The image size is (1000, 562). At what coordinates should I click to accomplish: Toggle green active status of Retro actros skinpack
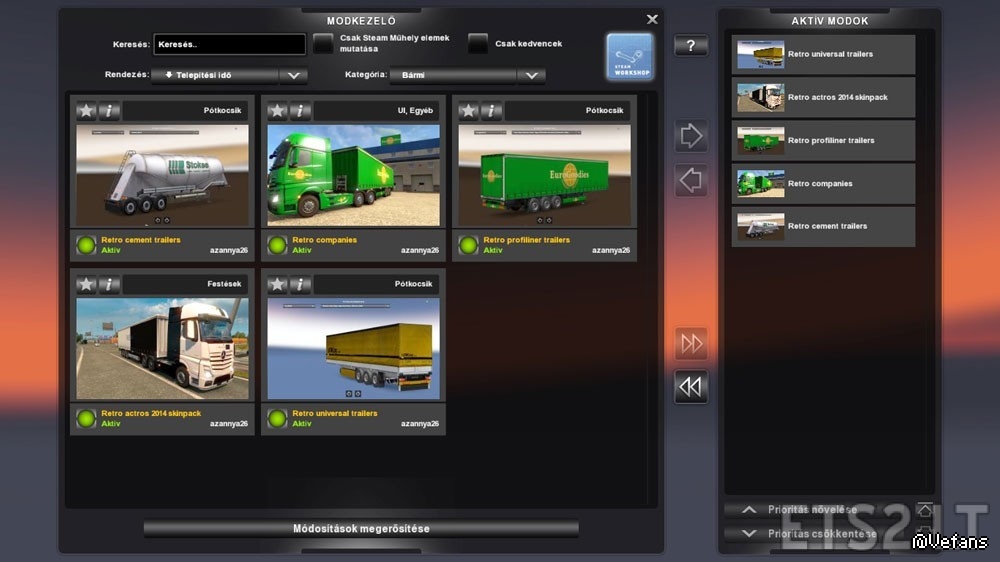point(86,418)
